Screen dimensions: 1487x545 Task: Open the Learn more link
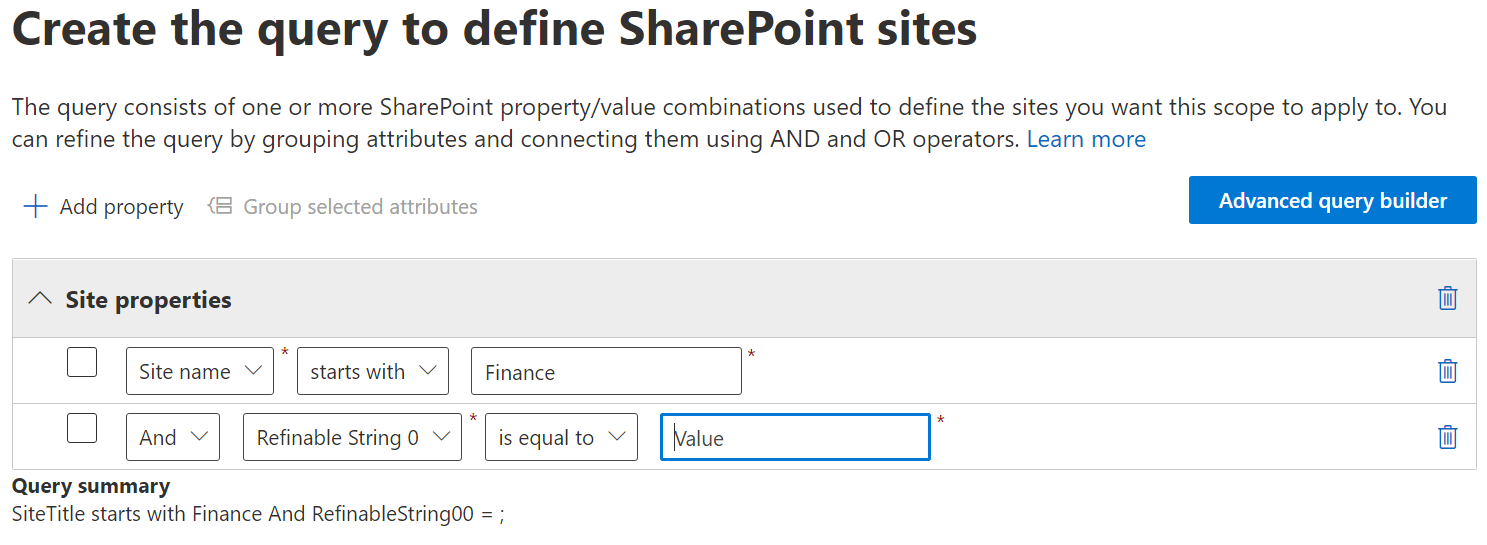[1086, 139]
